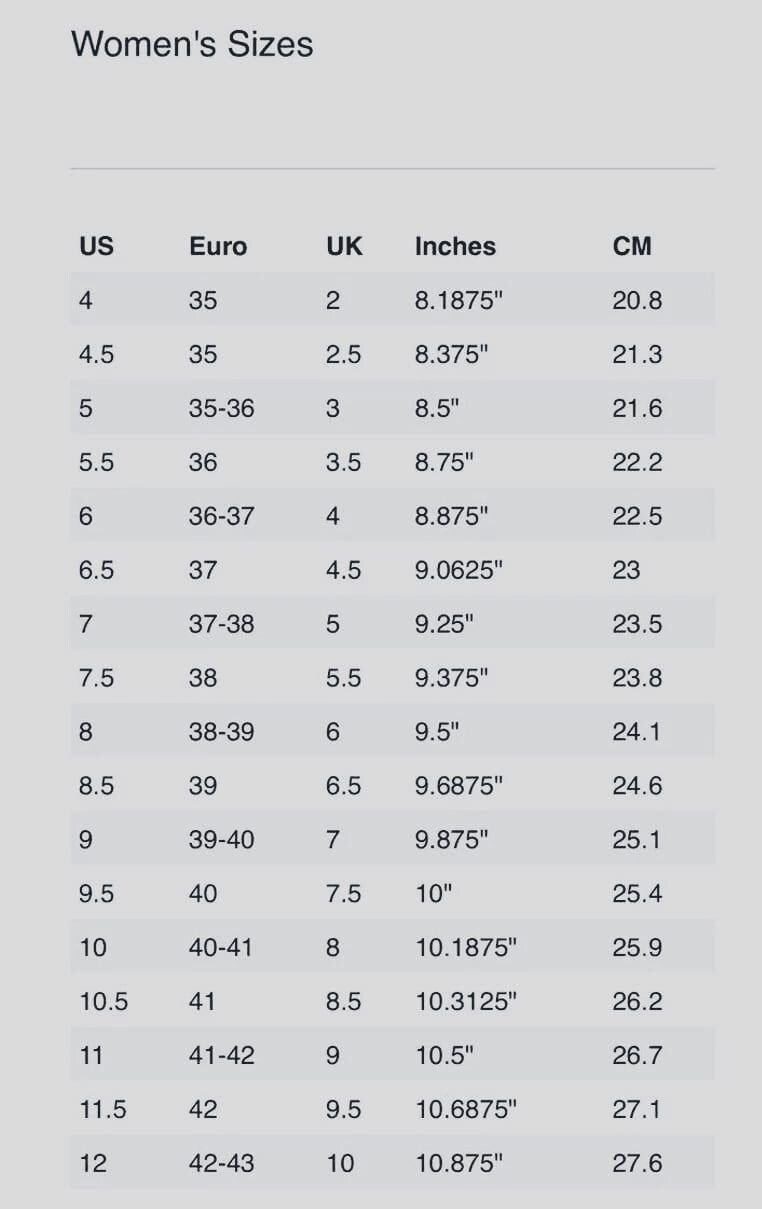The image size is (762, 1209).
Task: Select Euro size 39-40 cell
Action: (x=221, y=840)
